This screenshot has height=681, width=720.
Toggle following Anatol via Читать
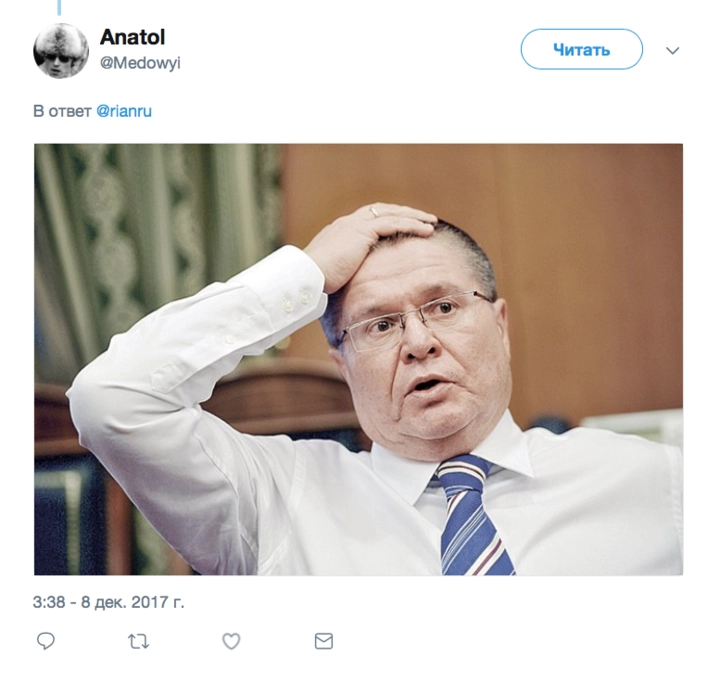click(581, 49)
